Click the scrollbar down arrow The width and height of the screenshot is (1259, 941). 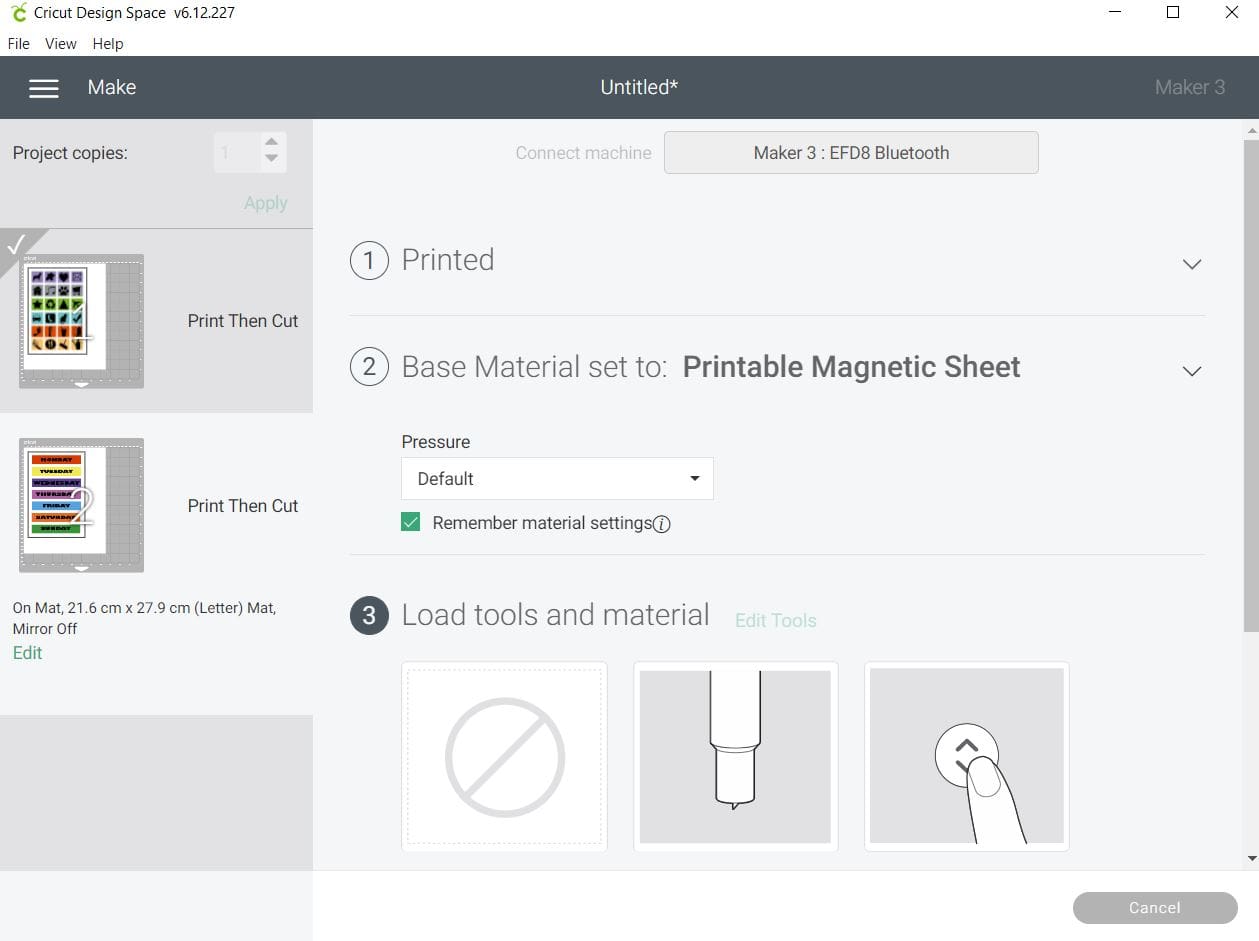click(1251, 859)
